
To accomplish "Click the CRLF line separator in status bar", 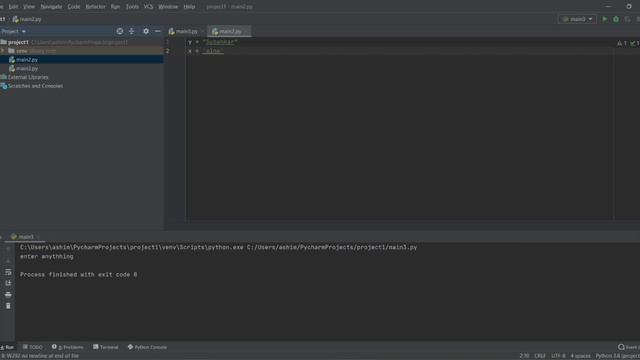I will 540,356.
